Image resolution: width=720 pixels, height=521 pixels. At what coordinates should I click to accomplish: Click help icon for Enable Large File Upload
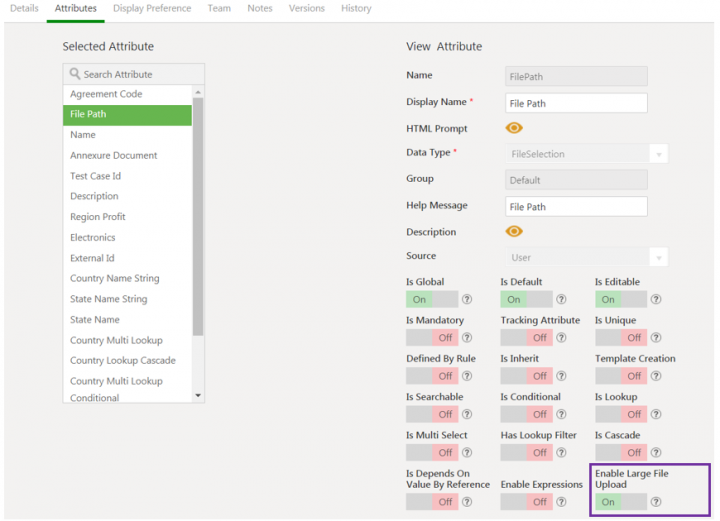(x=656, y=502)
